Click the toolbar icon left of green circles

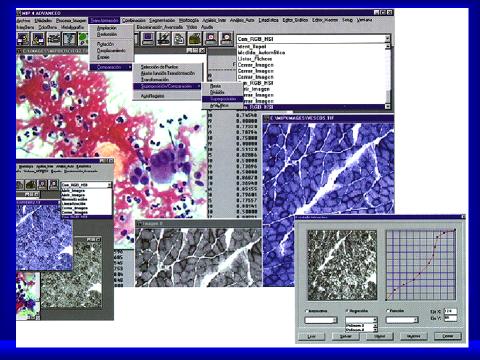coord(69,39)
